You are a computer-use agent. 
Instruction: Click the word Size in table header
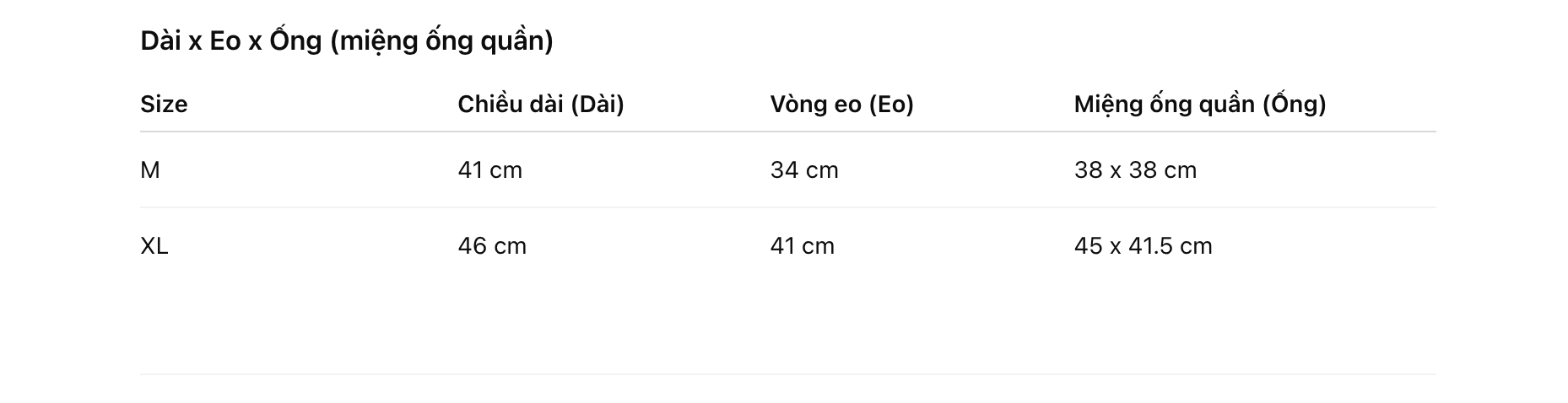click(x=164, y=104)
